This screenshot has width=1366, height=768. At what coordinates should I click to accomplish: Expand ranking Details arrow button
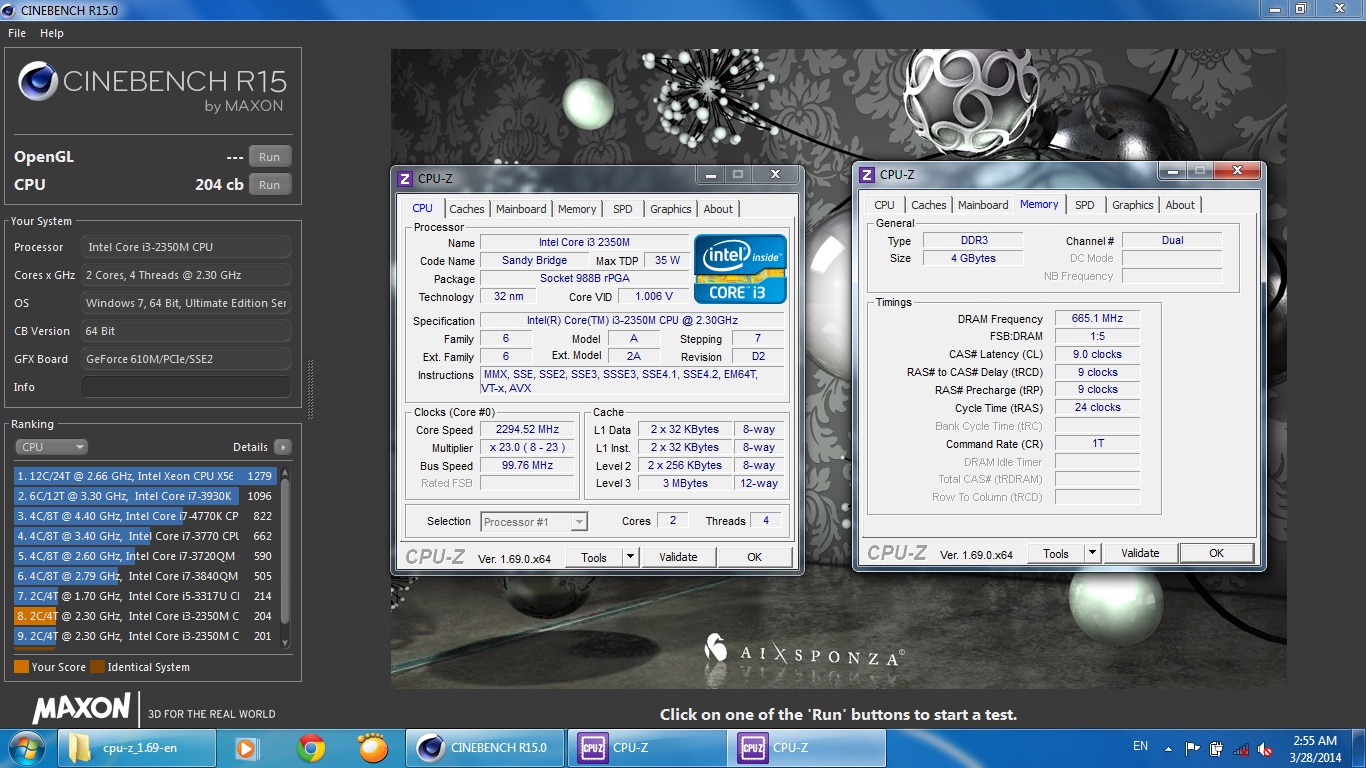tap(283, 447)
